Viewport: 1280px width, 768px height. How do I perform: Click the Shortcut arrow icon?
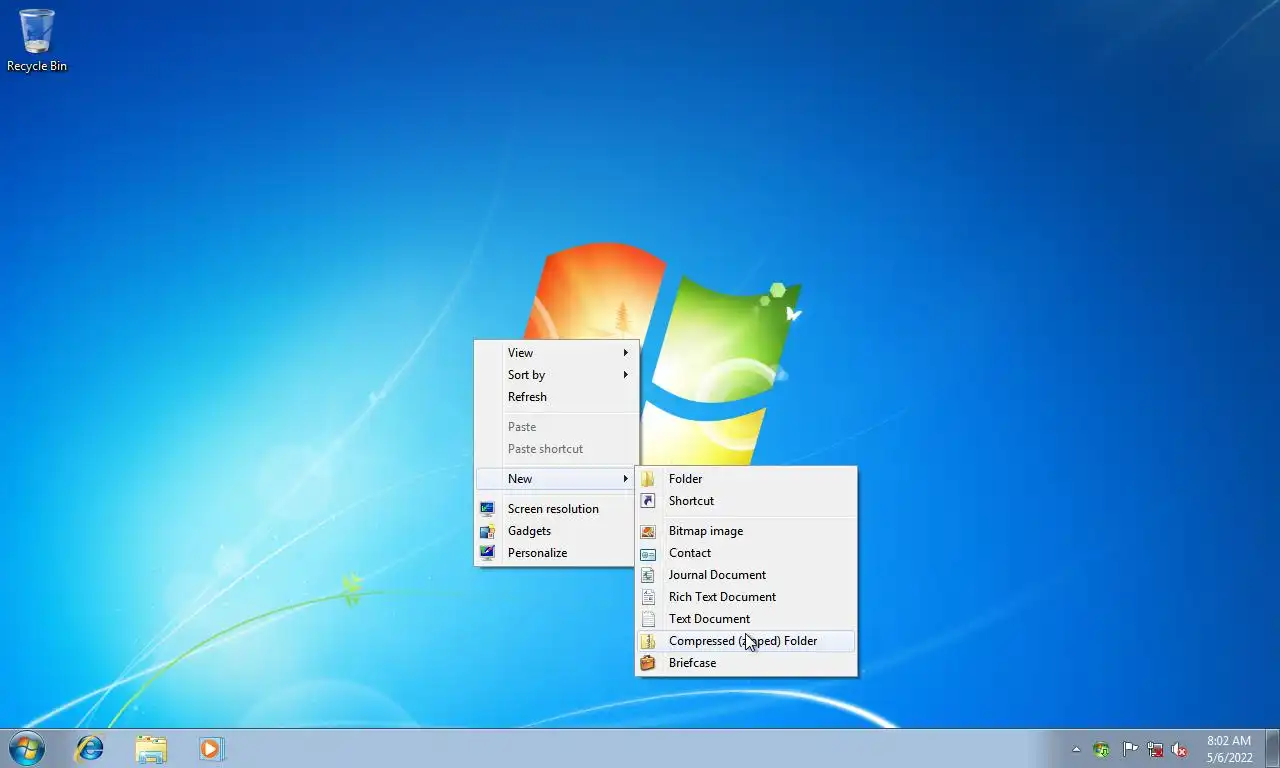pos(648,501)
